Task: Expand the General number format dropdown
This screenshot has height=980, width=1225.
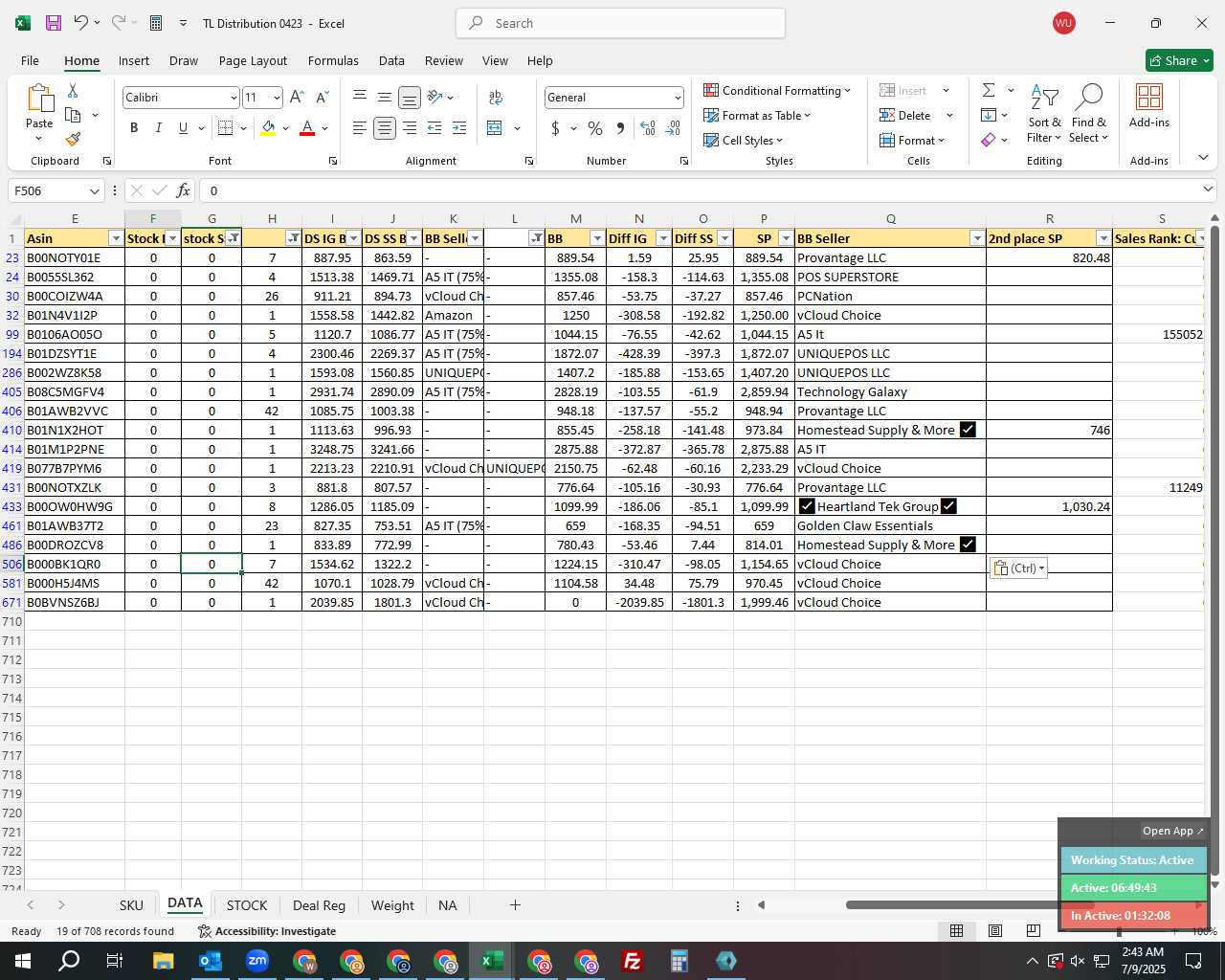Action: click(x=678, y=98)
